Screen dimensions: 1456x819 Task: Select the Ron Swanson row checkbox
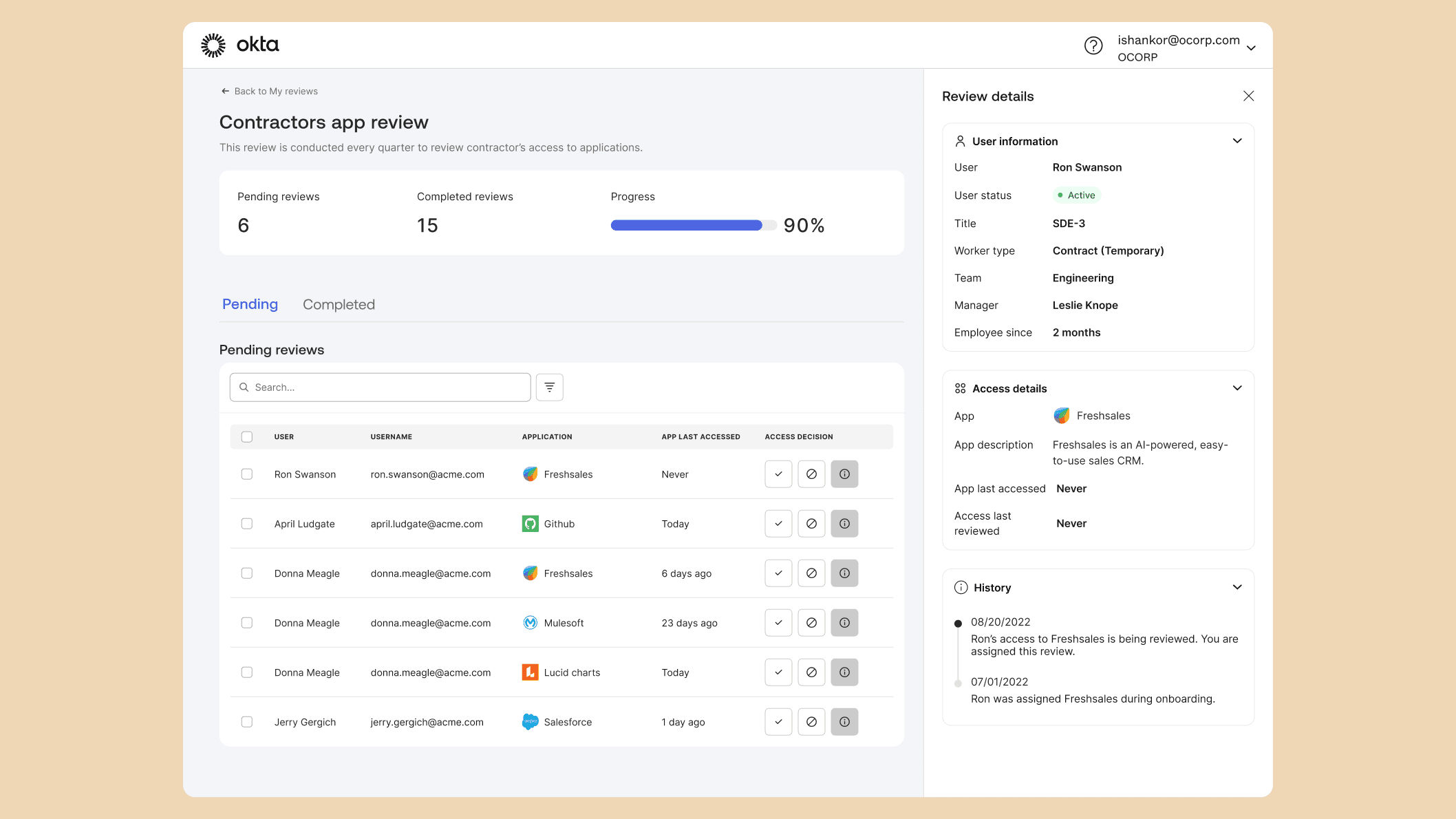coord(247,474)
